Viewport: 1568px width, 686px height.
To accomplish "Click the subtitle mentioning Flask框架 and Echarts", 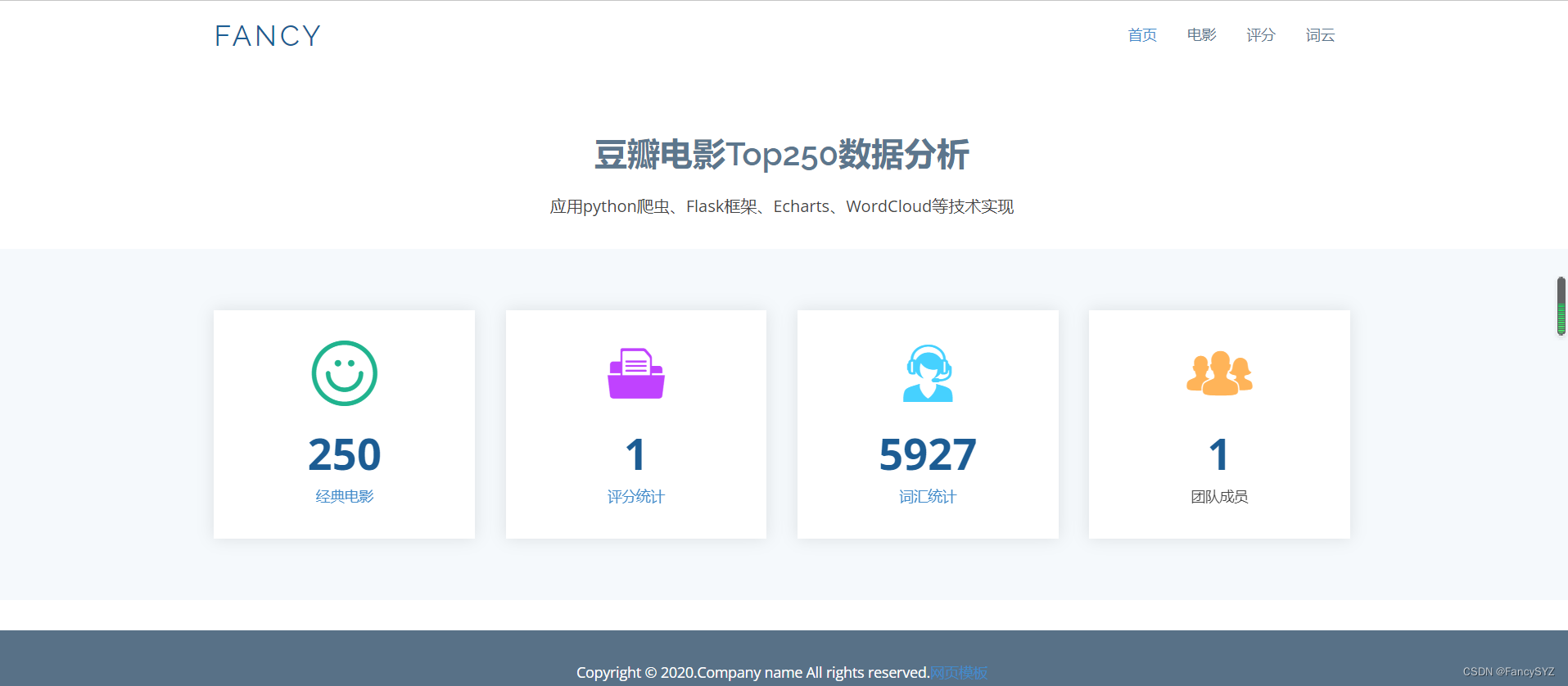I will (782, 206).
